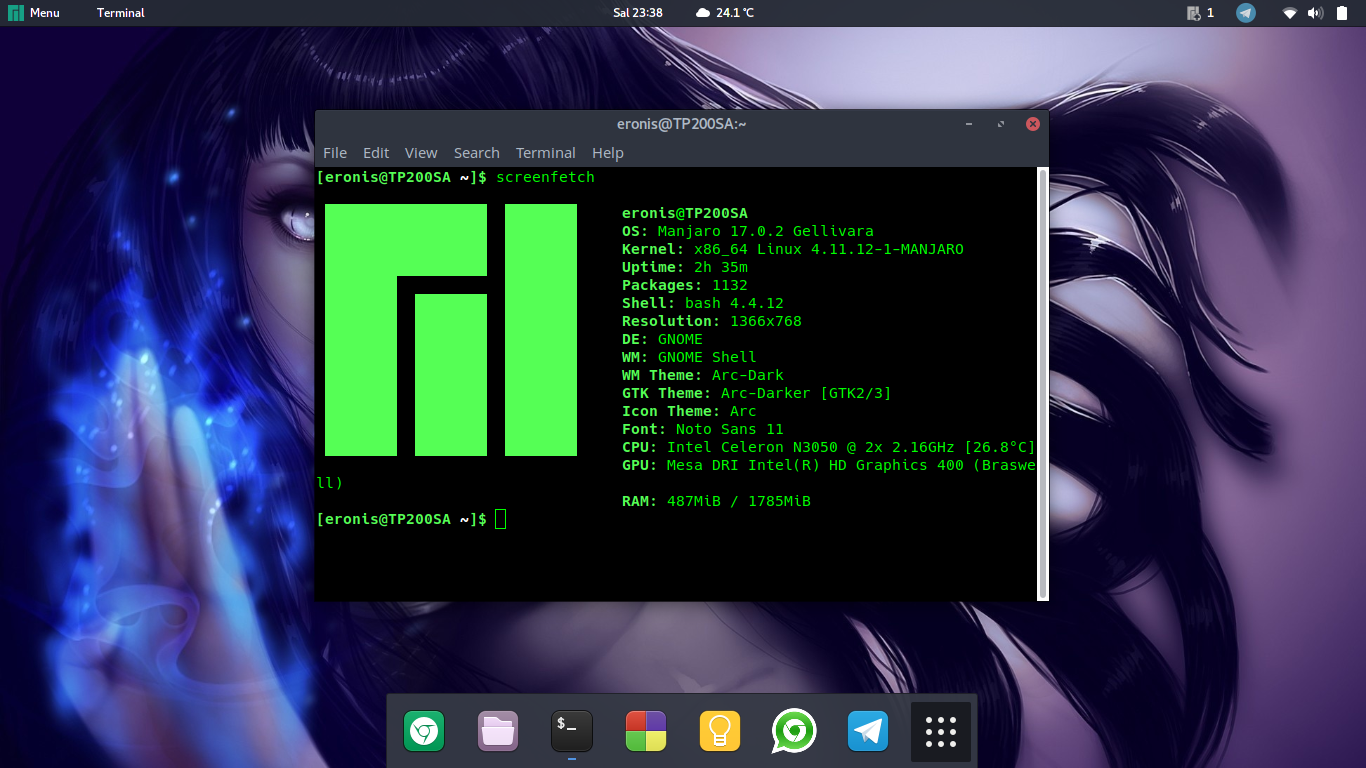
Task: Open the File menu in terminal
Action: pyautogui.click(x=335, y=153)
